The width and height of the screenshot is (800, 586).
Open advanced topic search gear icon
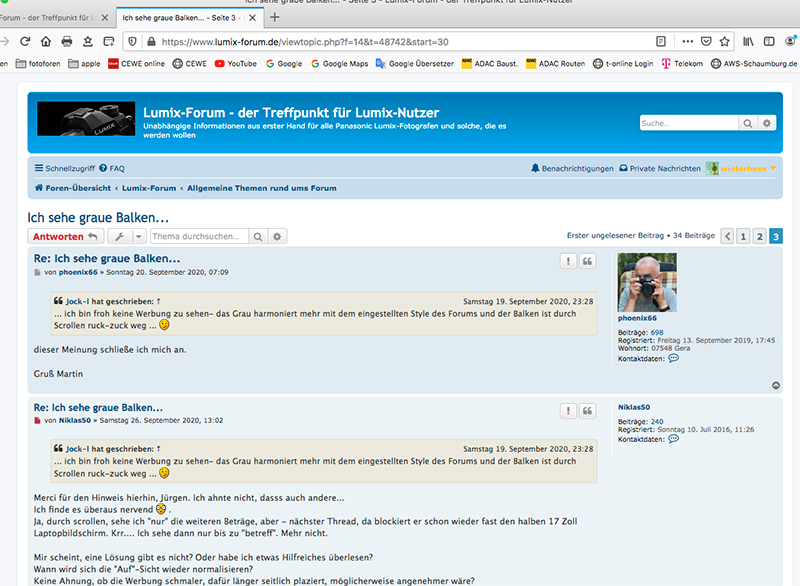[x=278, y=236]
